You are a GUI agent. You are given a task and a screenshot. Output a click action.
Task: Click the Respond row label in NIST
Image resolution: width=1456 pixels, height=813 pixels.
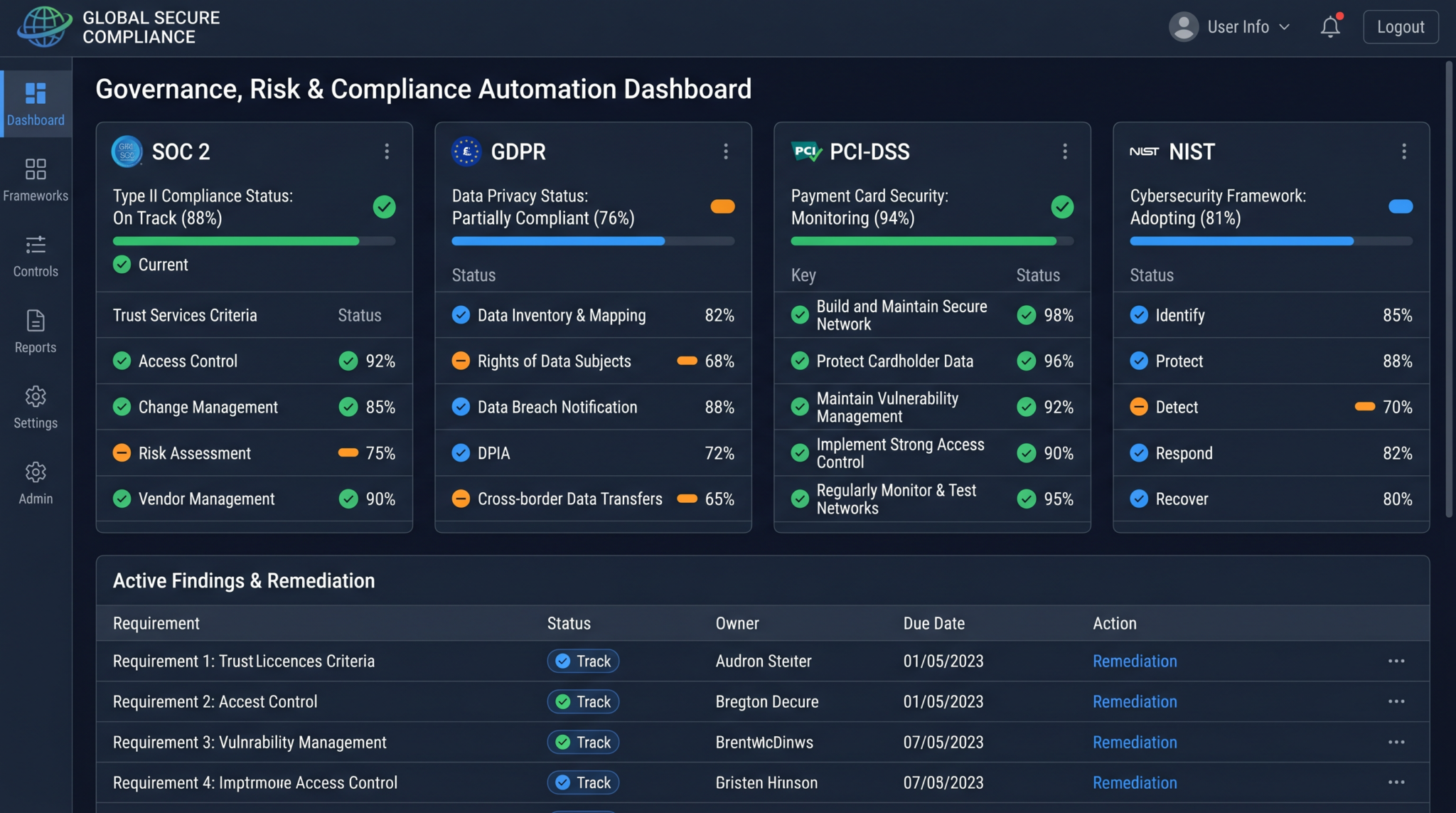[1184, 453]
